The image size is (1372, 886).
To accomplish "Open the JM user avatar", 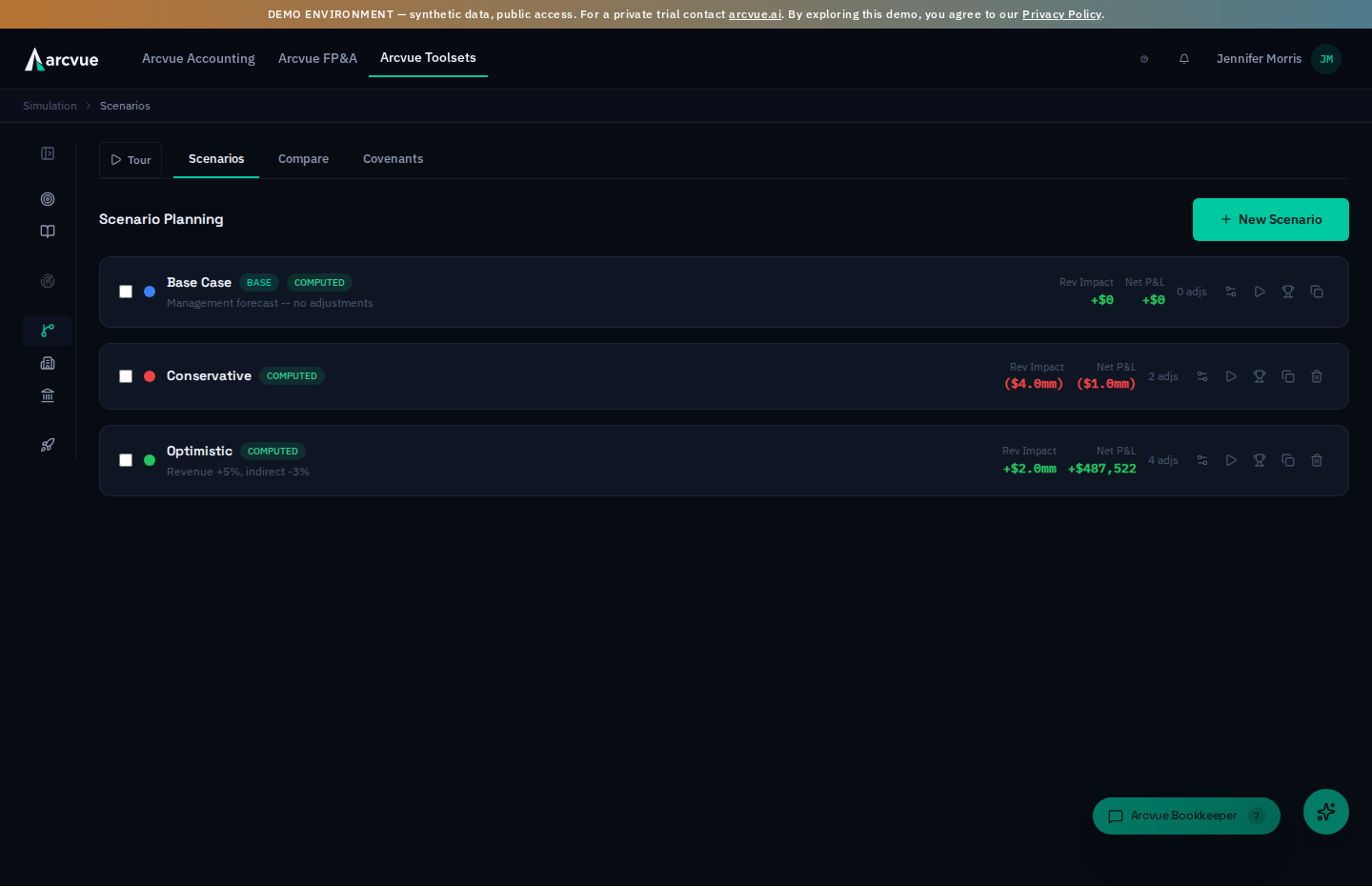I will 1326,59.
